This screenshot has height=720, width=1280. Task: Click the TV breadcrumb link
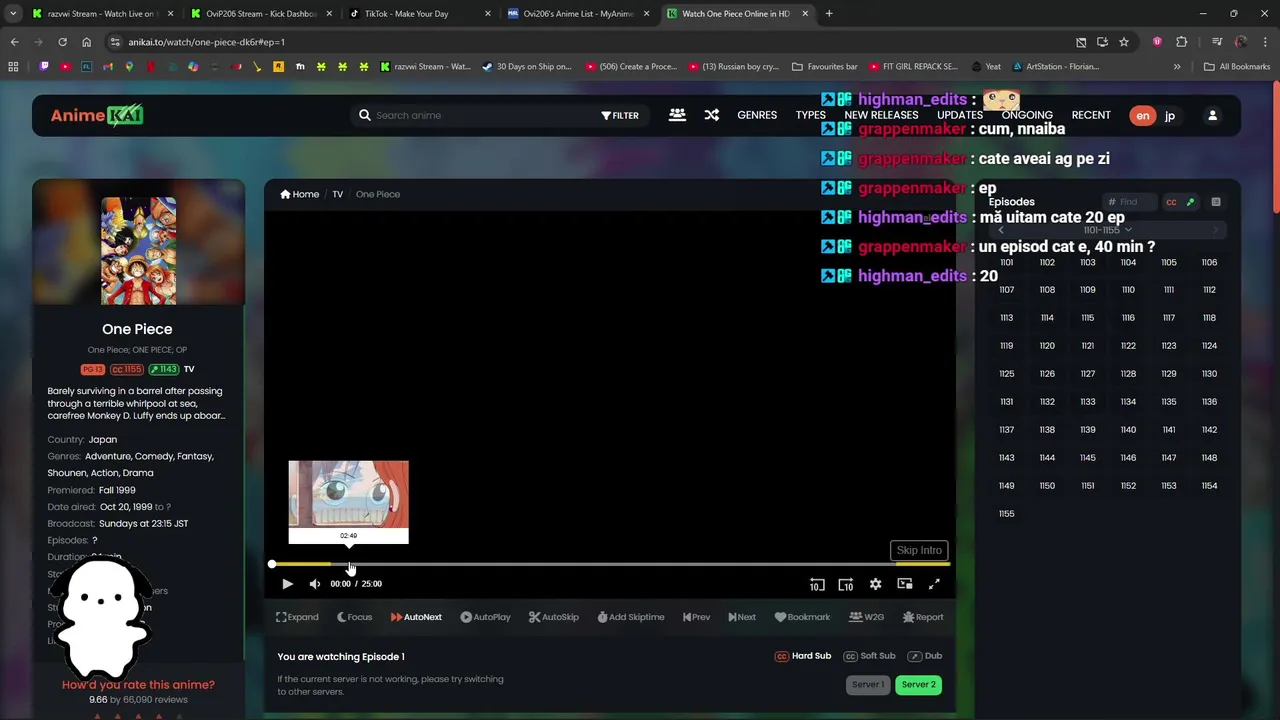(x=337, y=194)
